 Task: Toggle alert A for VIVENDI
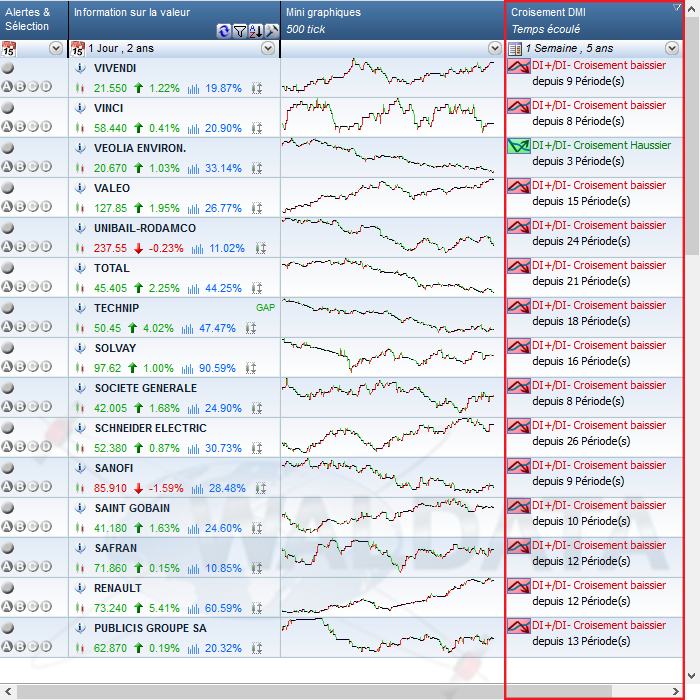pyautogui.click(x=7, y=87)
